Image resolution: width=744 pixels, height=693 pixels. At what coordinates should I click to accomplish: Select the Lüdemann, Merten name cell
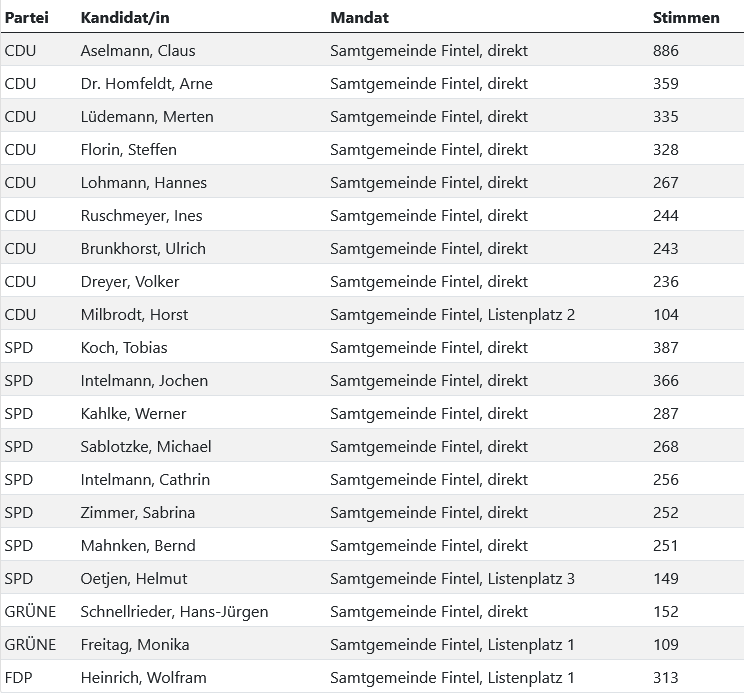147,116
